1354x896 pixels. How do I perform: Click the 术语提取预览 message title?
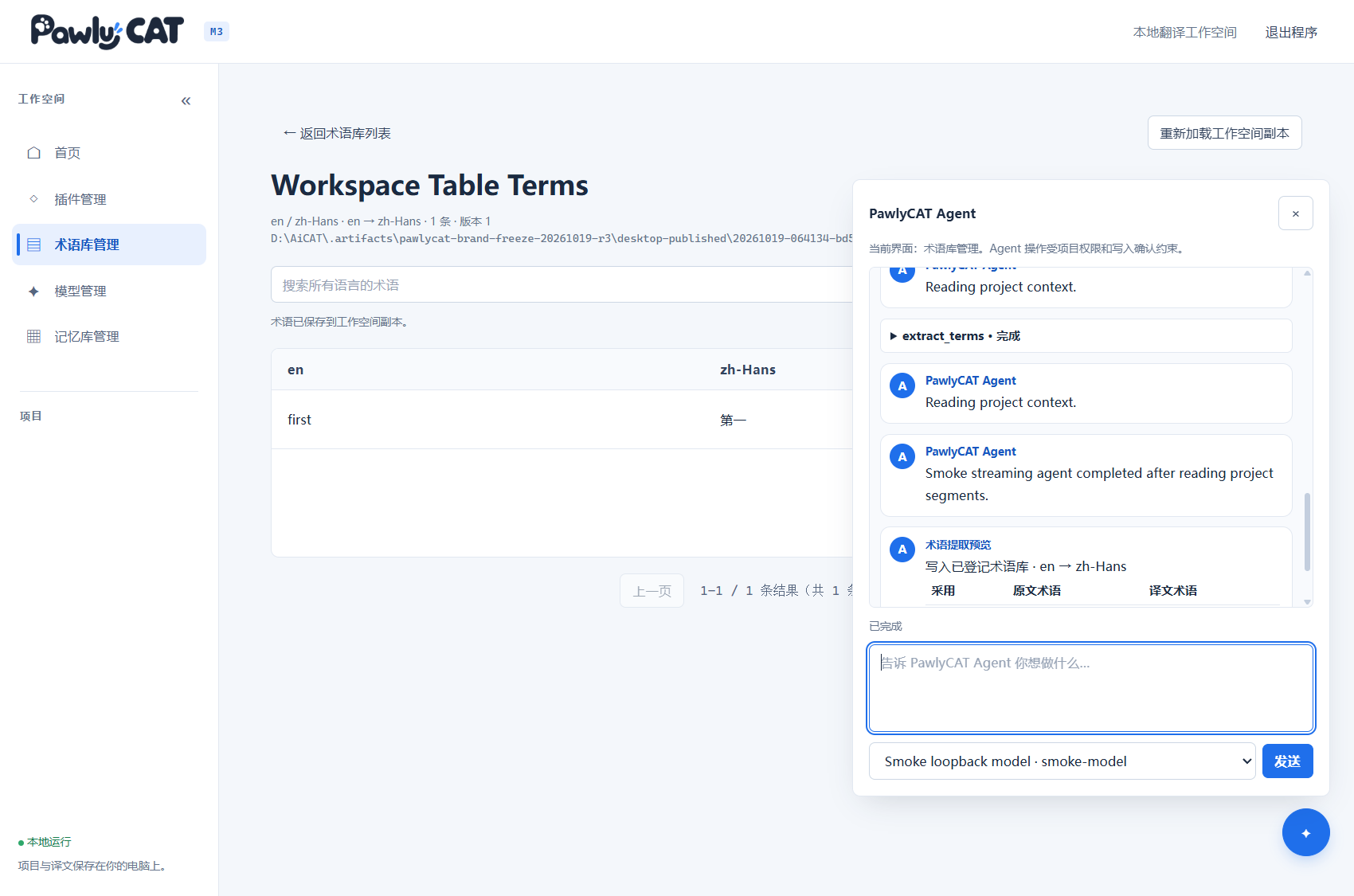[x=958, y=545]
